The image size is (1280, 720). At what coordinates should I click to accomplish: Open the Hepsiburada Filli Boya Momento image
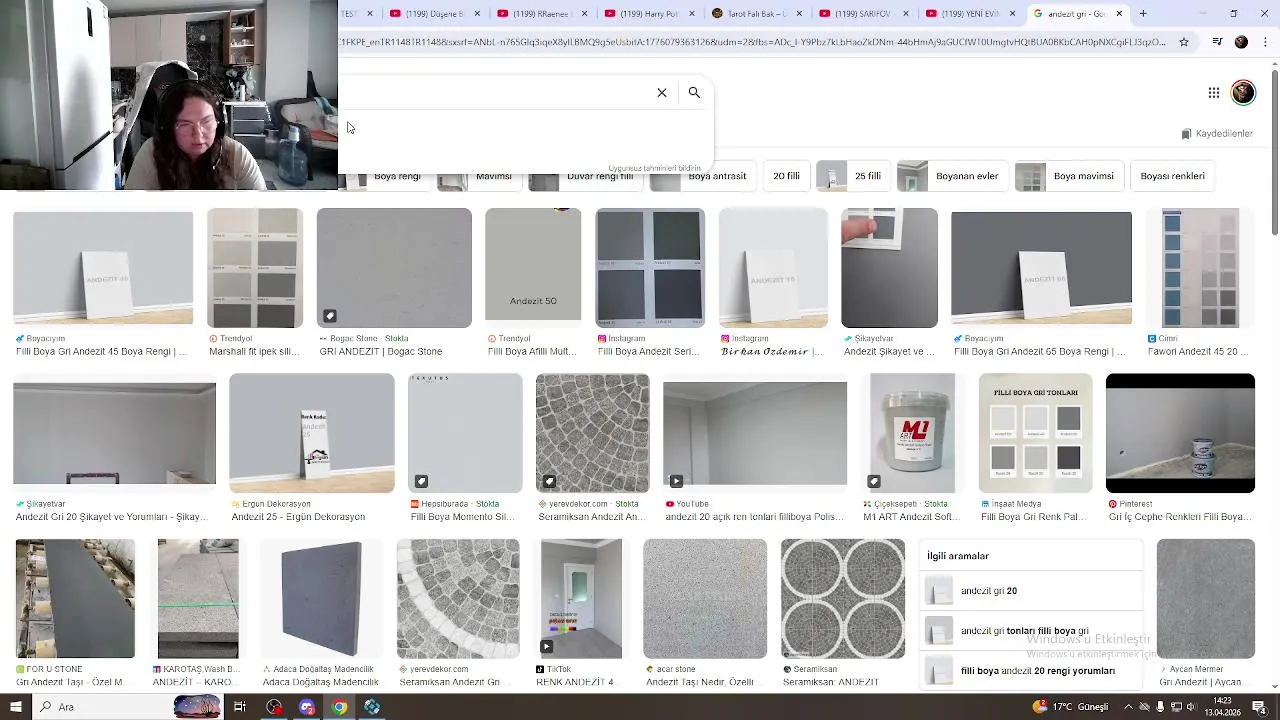pyautogui.click(x=465, y=433)
